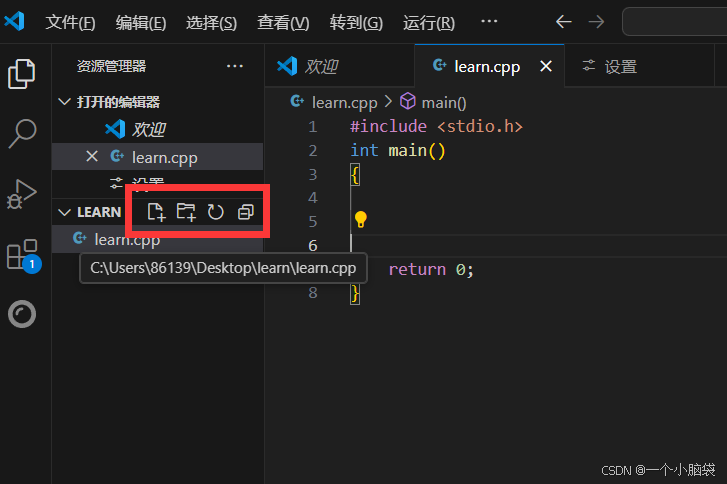Close learn.cpp in open editors list

(x=92, y=156)
